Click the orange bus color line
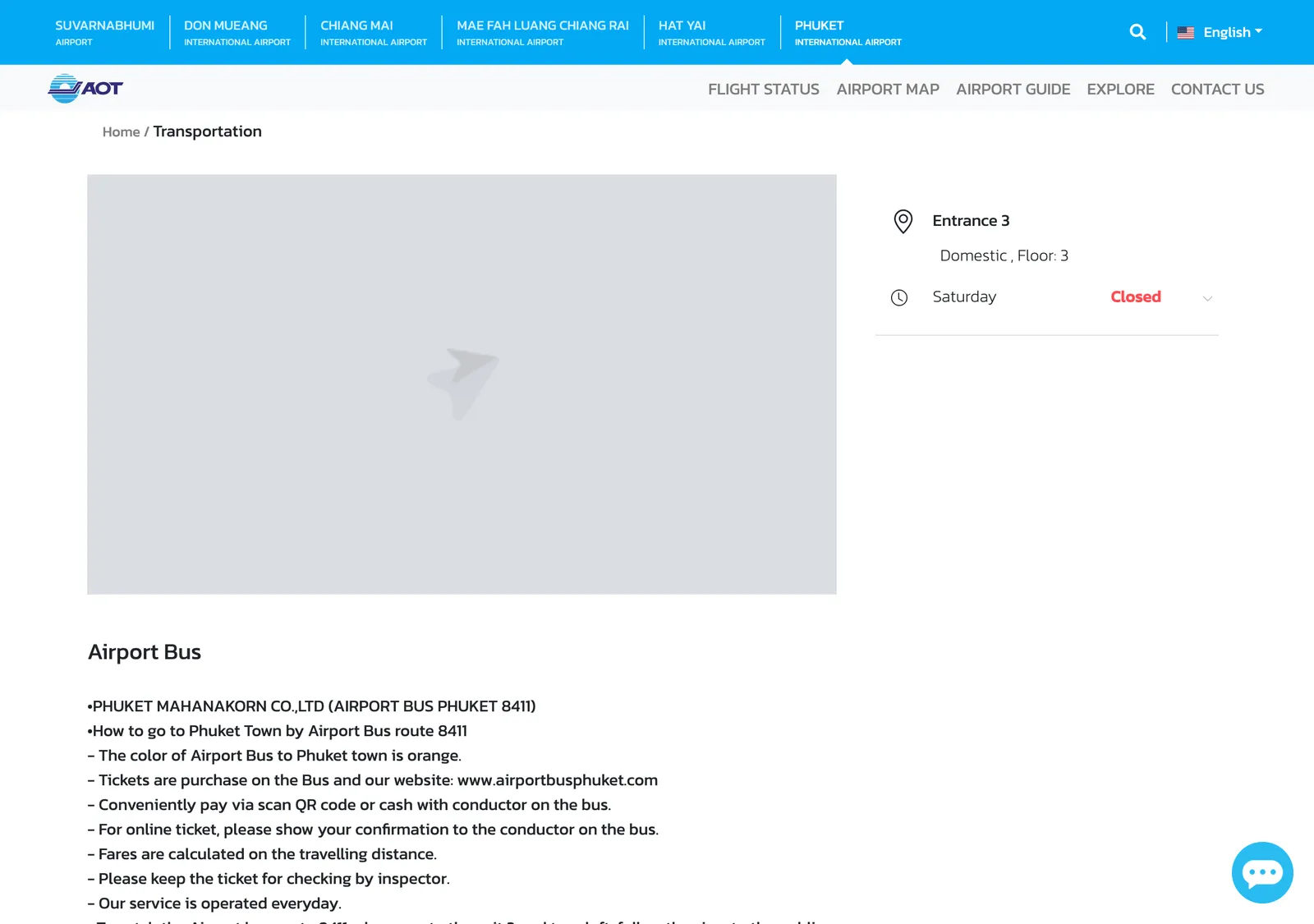The height and width of the screenshot is (924, 1314). tap(274, 756)
